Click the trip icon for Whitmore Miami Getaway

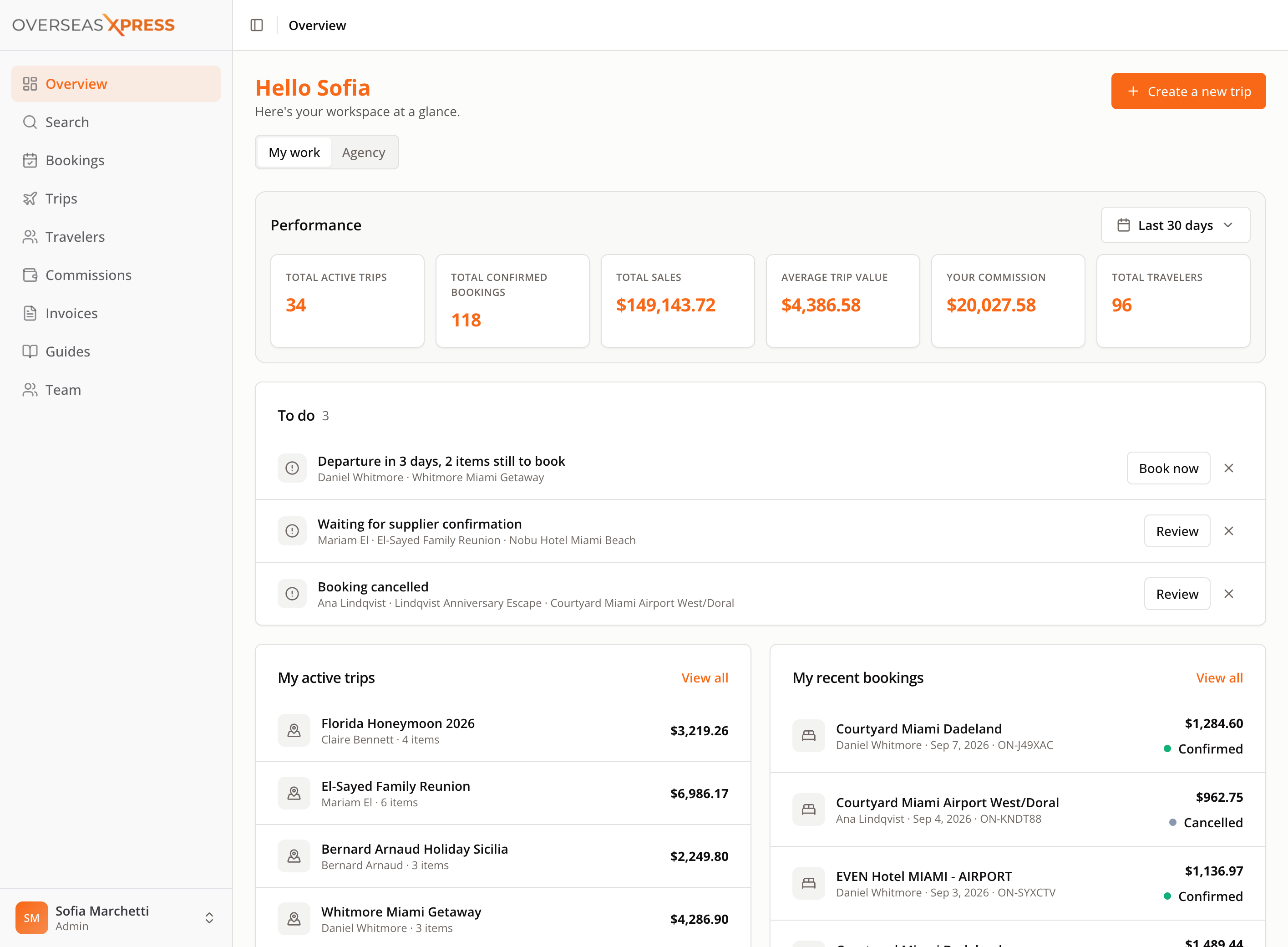coord(294,919)
